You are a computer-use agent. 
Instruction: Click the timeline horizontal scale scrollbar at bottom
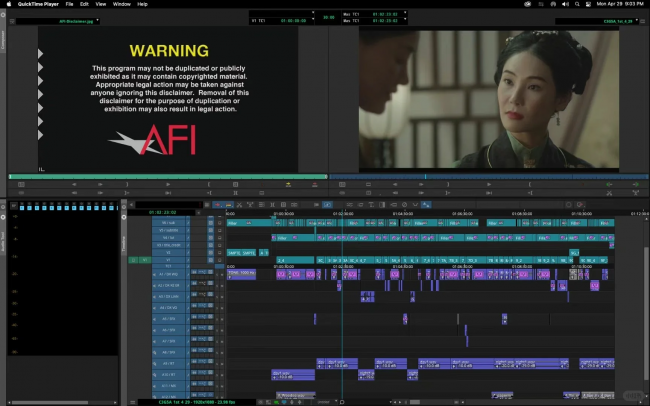415,402
